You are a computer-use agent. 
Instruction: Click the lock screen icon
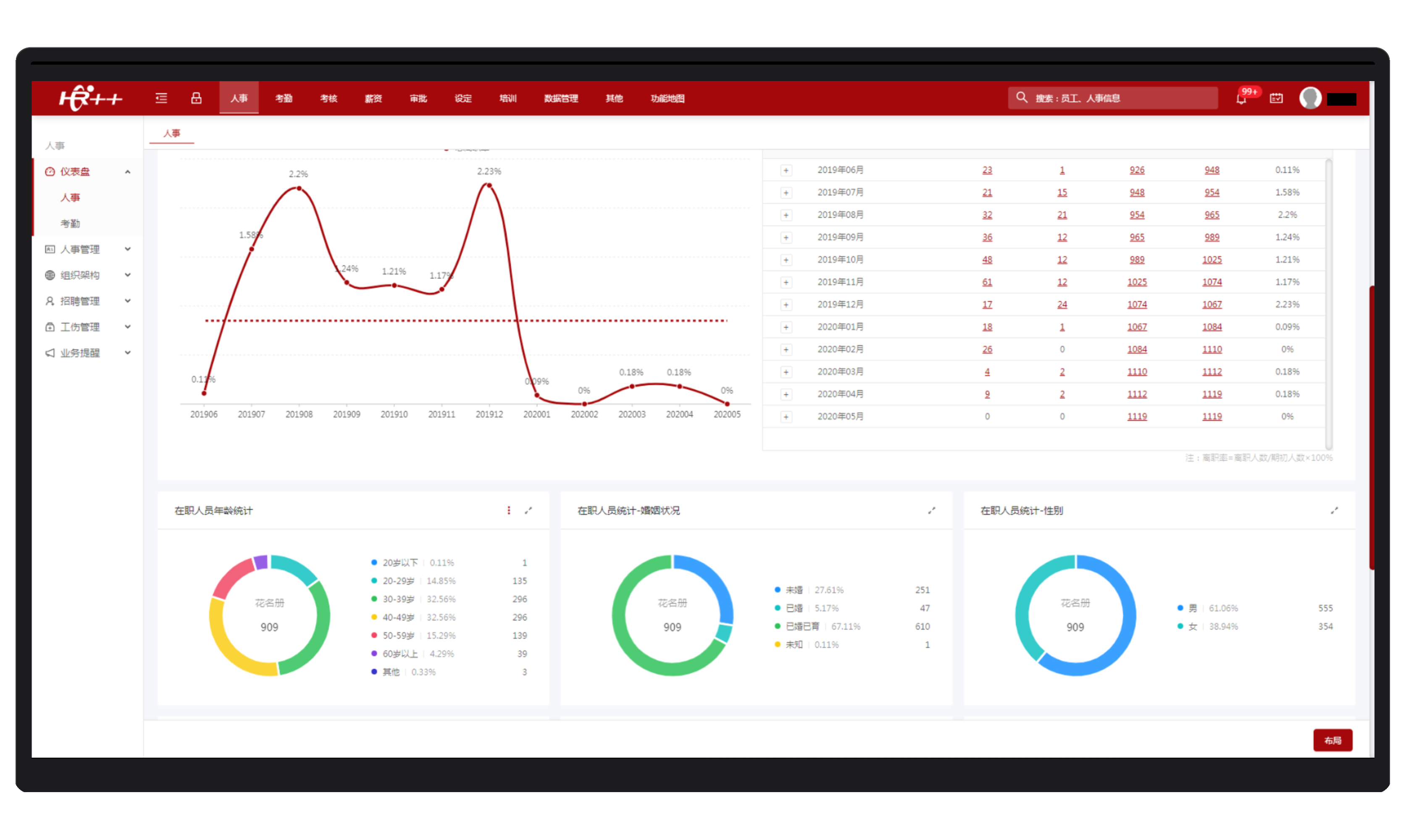(x=196, y=98)
